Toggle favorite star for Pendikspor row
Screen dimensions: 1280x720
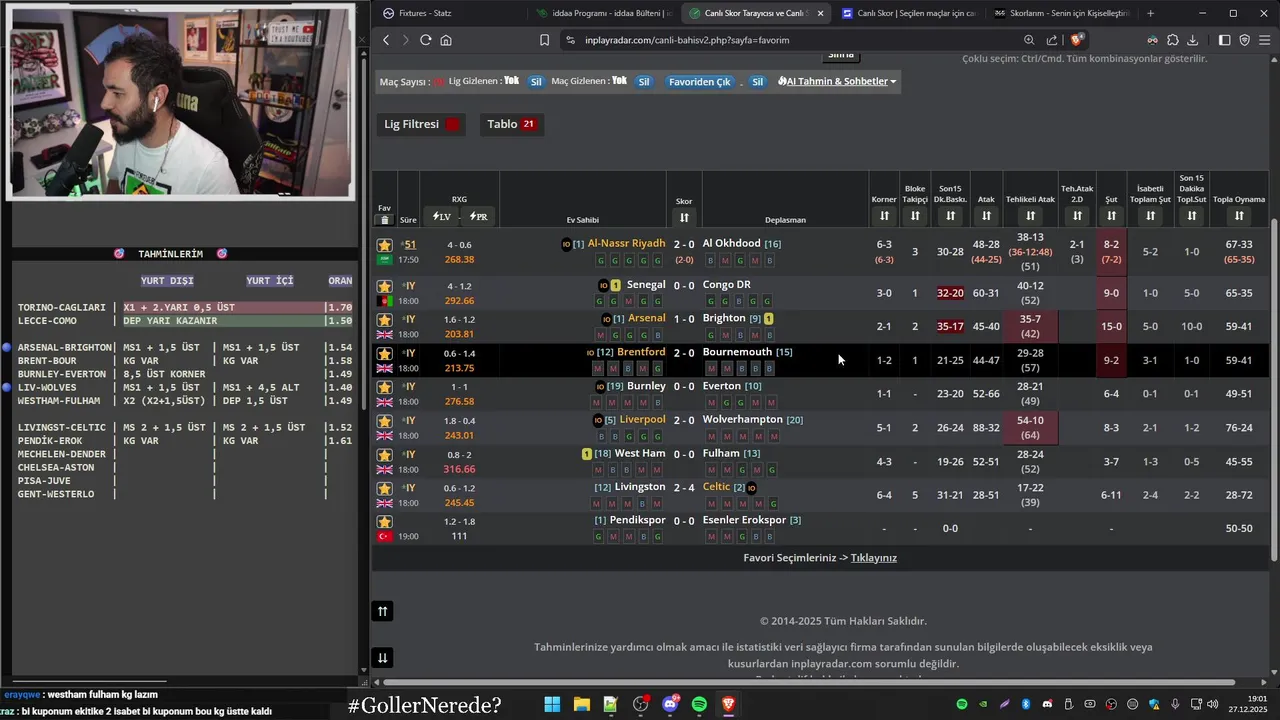384,522
